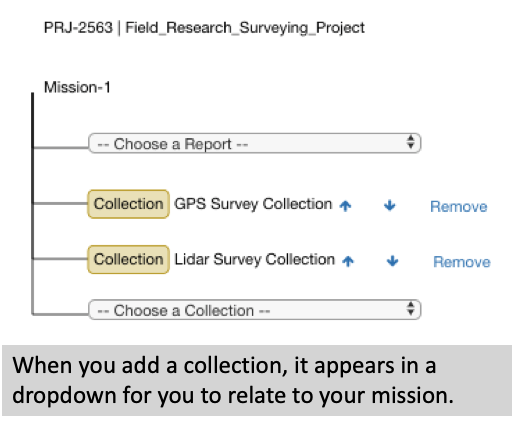Open the Choose a Collection dropdown
The image size is (515, 422).
click(255, 310)
